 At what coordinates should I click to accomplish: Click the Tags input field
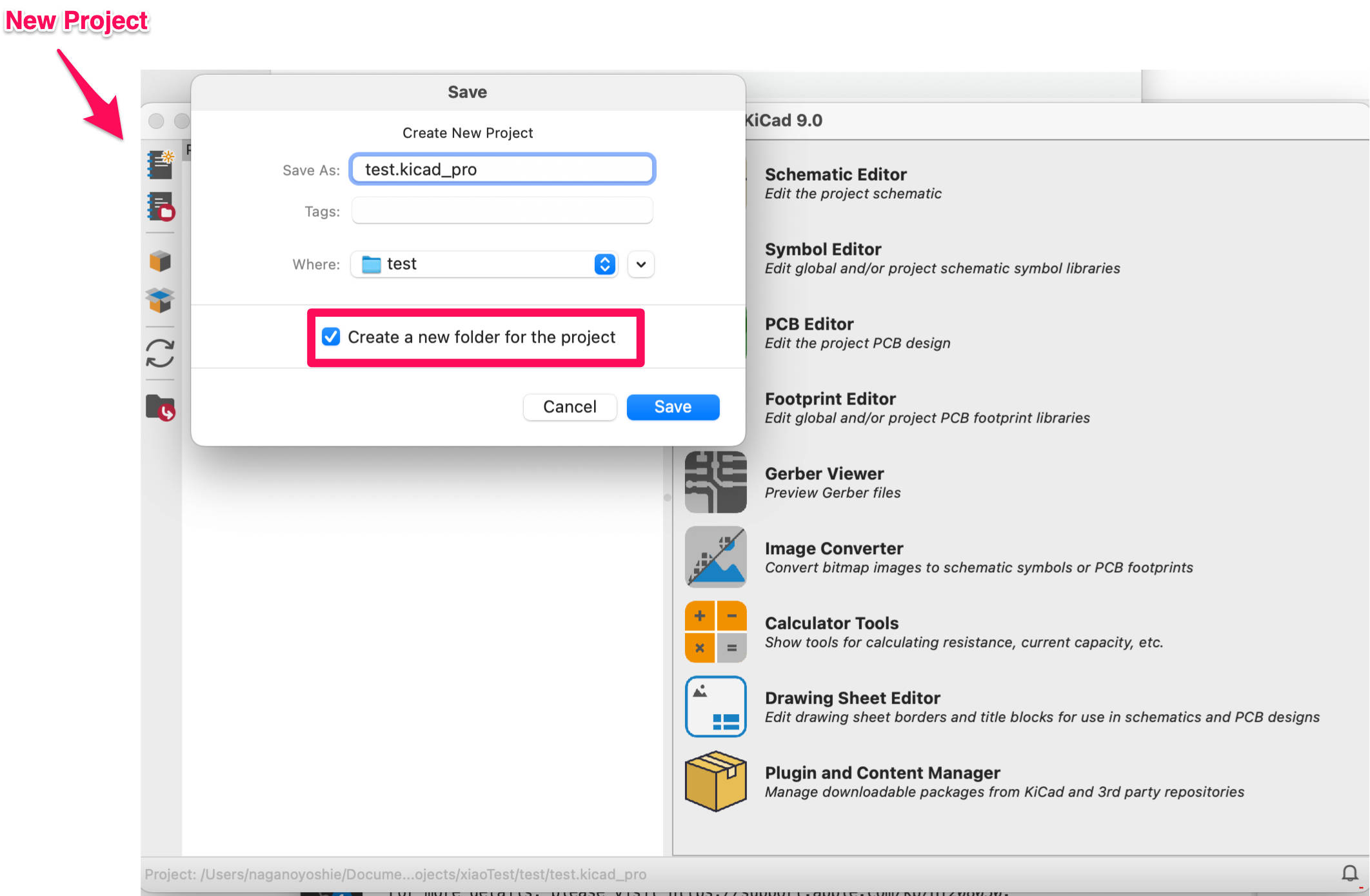coord(502,211)
